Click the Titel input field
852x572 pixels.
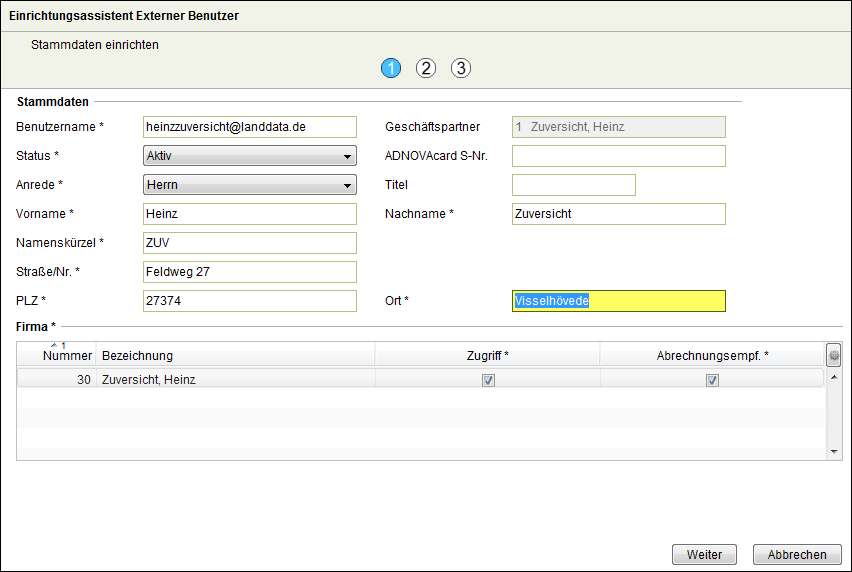[573, 185]
